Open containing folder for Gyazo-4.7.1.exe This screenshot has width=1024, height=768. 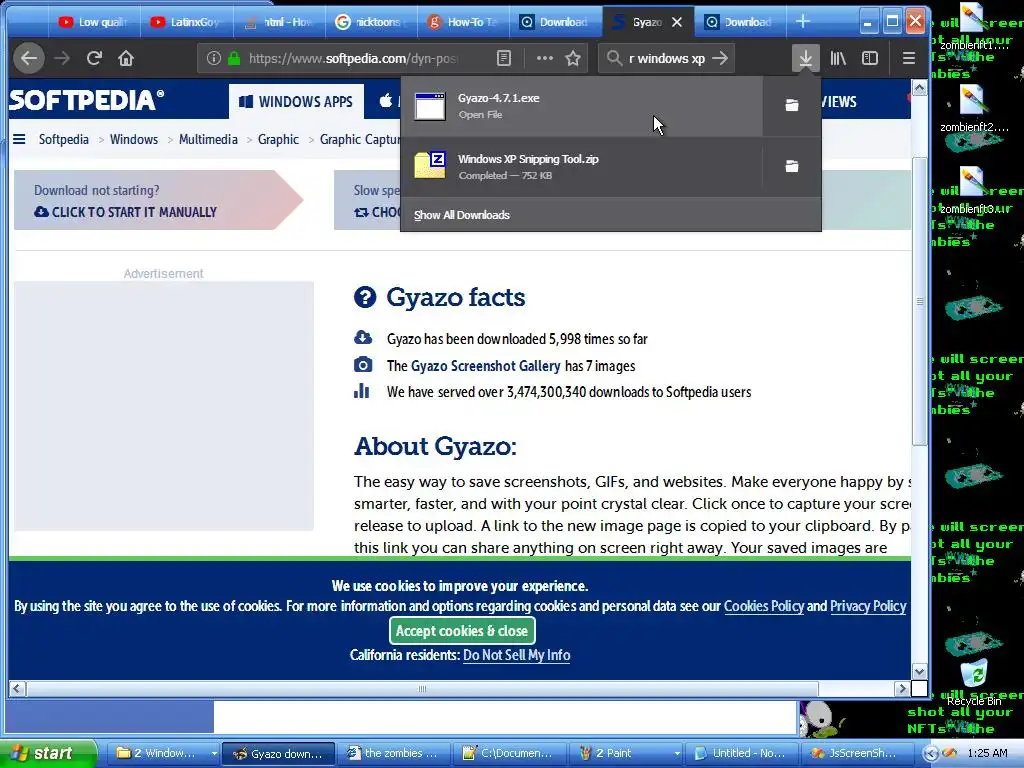(792, 105)
